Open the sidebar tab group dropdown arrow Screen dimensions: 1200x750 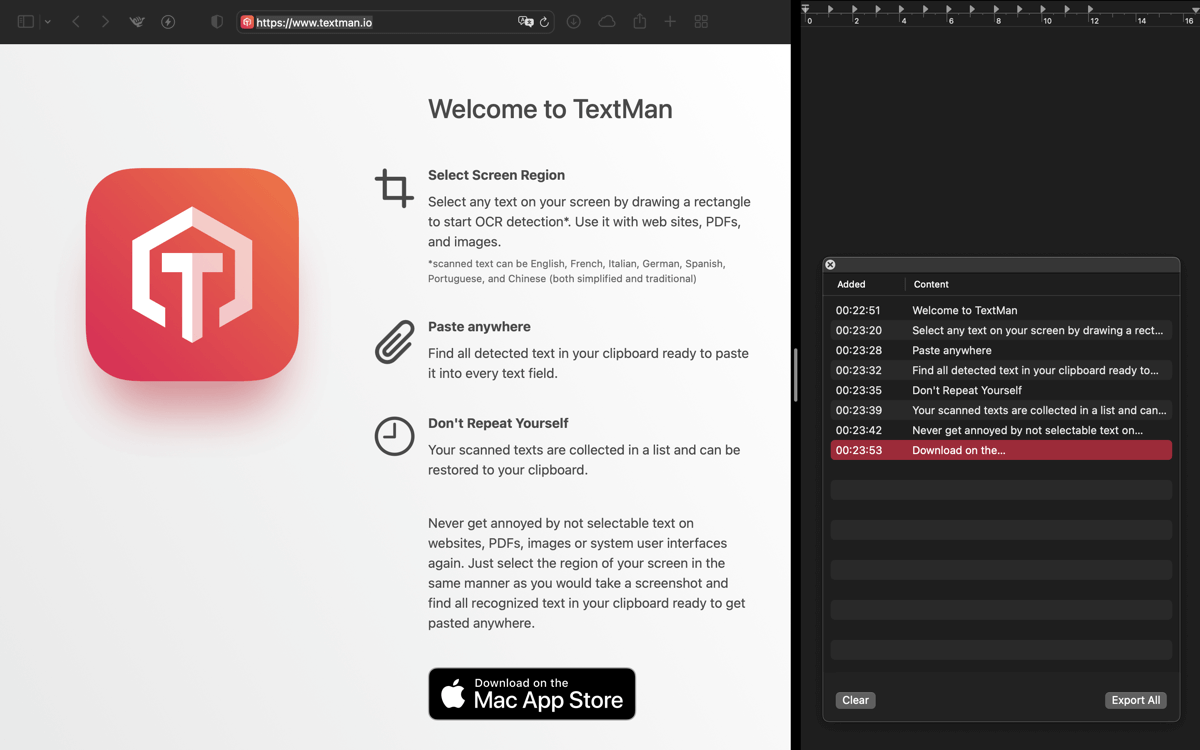point(47,22)
